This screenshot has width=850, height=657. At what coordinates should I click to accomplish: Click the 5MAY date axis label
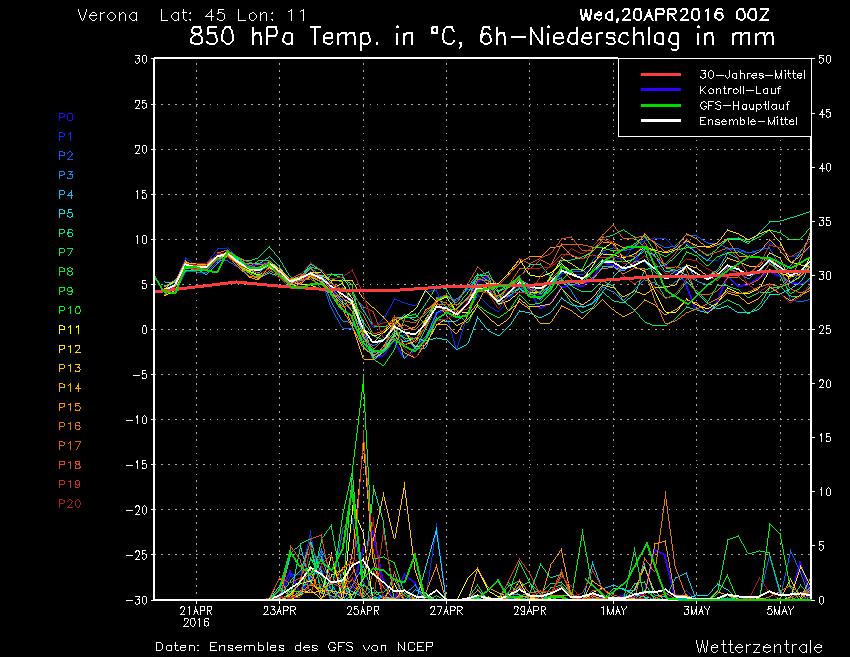pyautogui.click(x=780, y=611)
